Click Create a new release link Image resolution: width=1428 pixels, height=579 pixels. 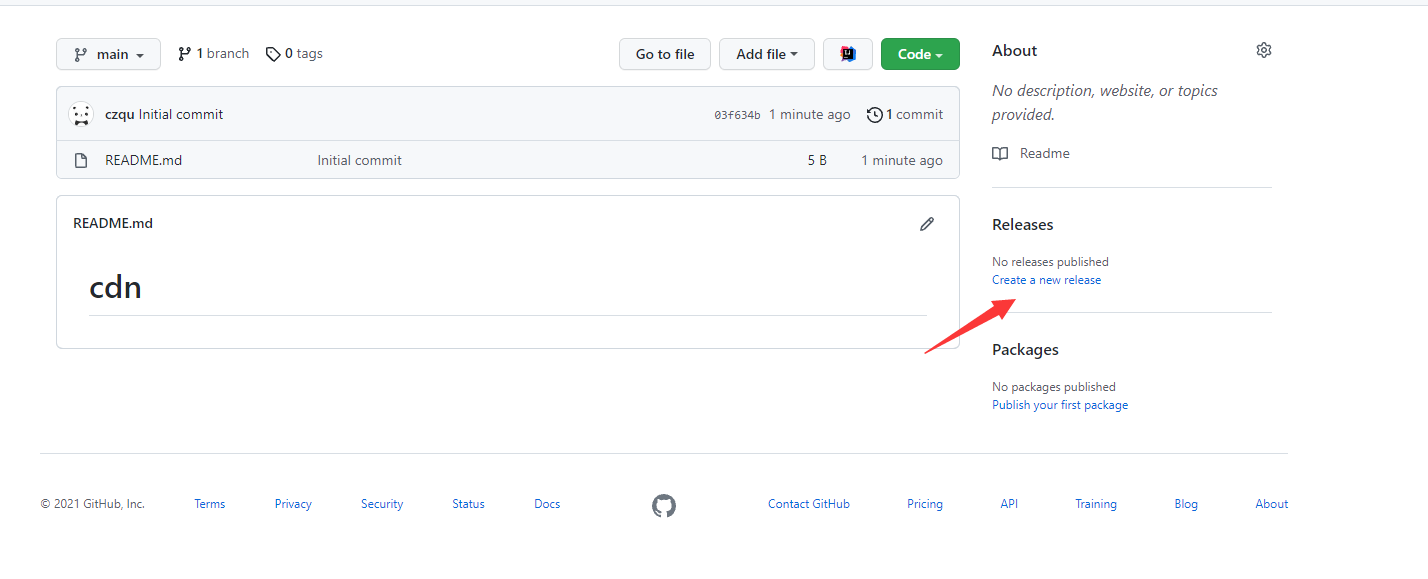[x=1046, y=280]
